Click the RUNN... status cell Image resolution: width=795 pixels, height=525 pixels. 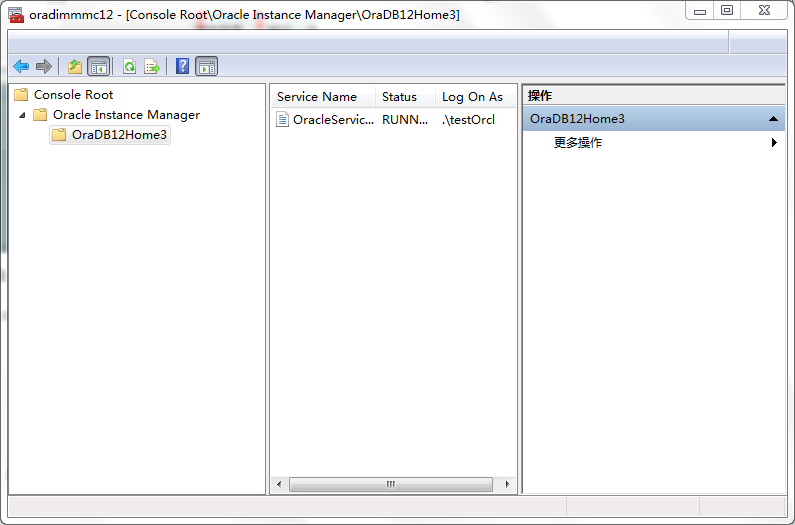[405, 120]
